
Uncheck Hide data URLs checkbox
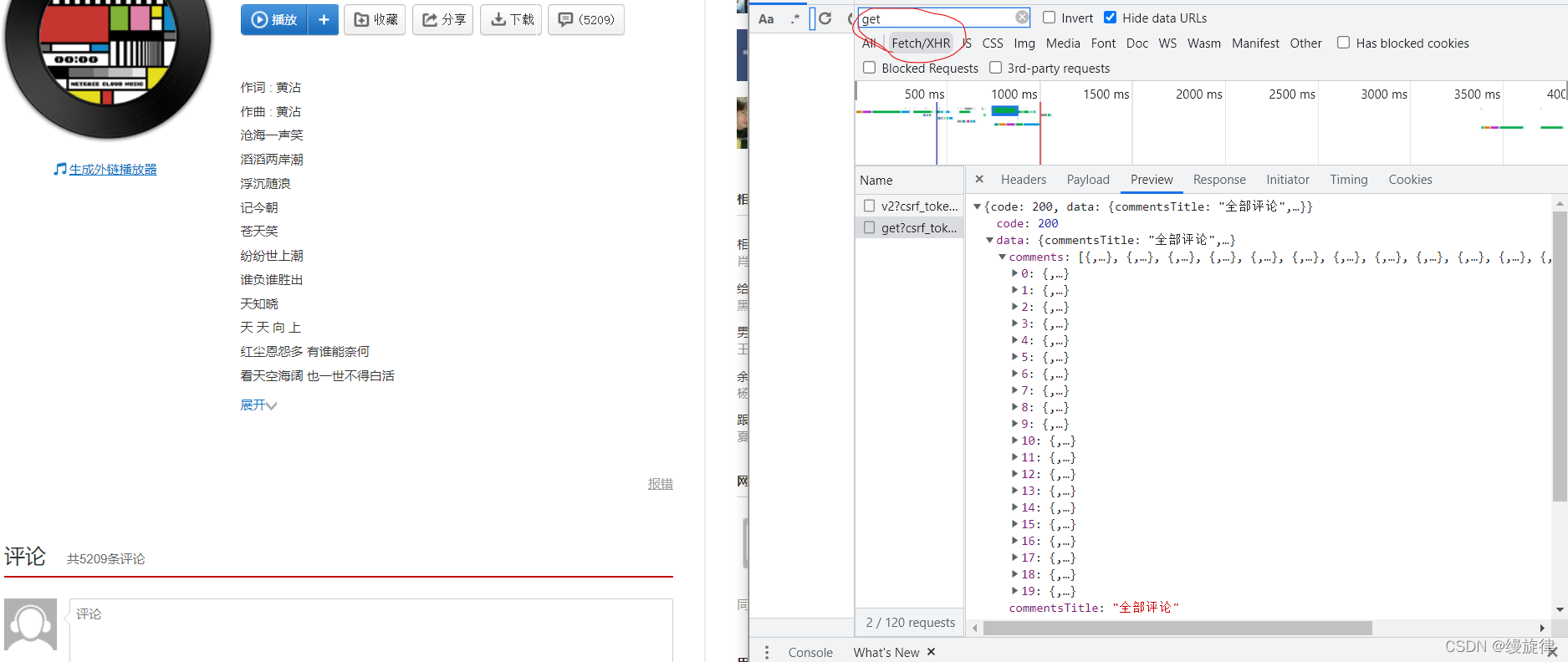(x=1111, y=18)
